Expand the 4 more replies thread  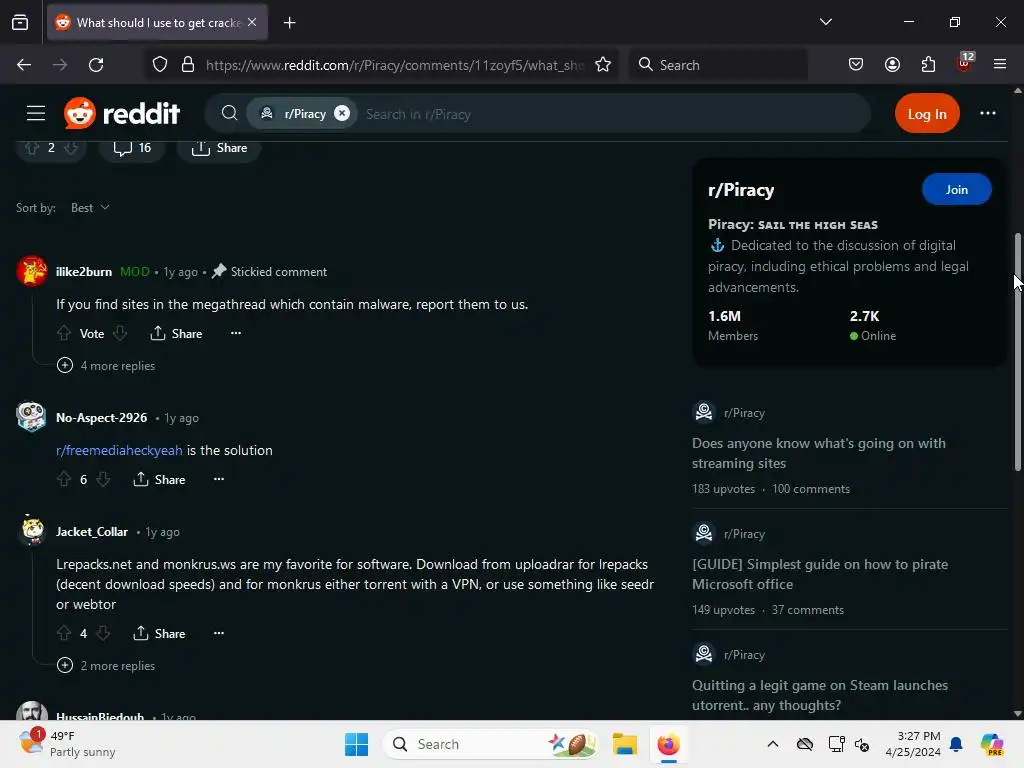coord(106,366)
